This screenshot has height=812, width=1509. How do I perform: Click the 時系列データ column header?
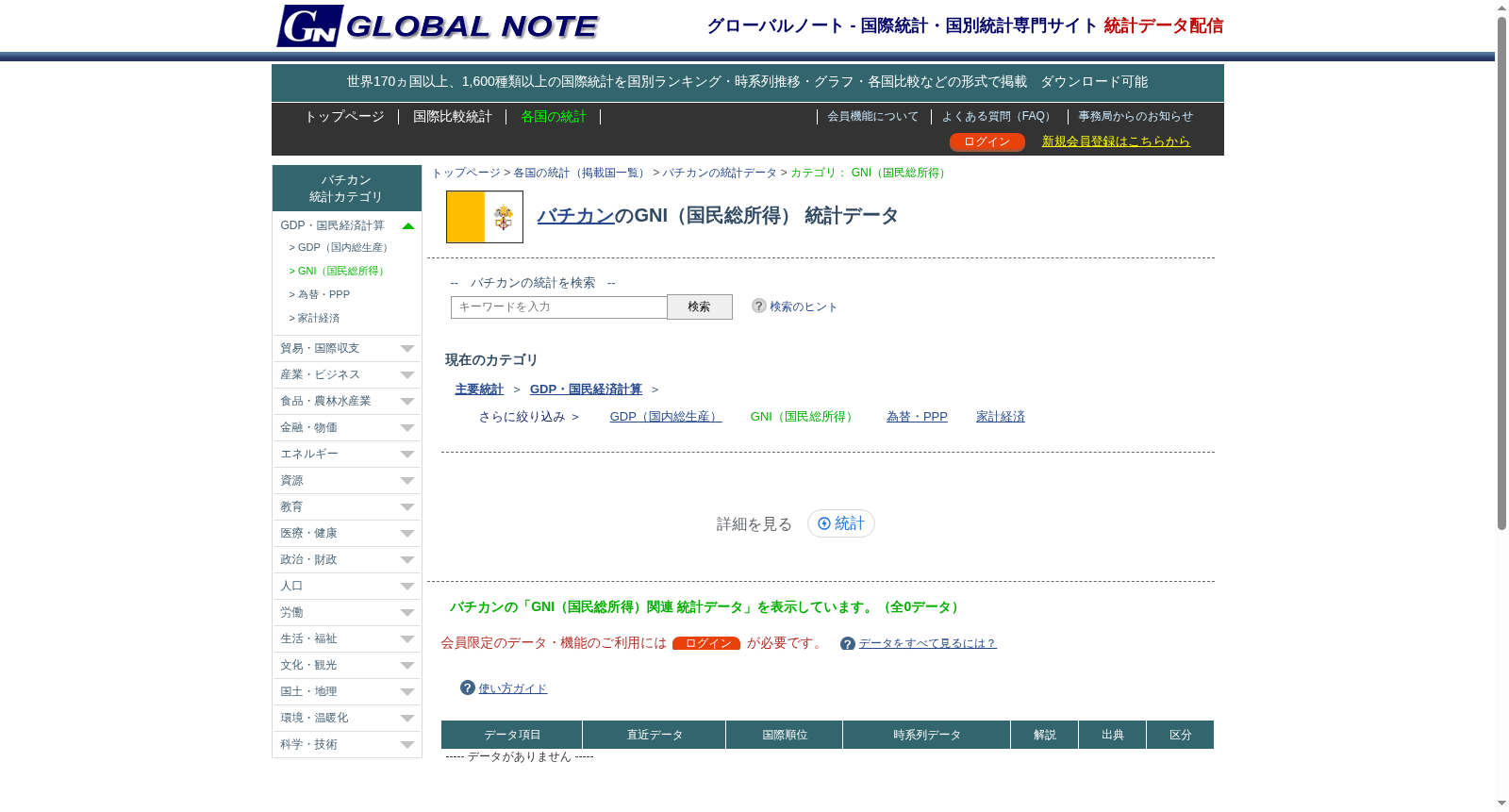point(927,735)
